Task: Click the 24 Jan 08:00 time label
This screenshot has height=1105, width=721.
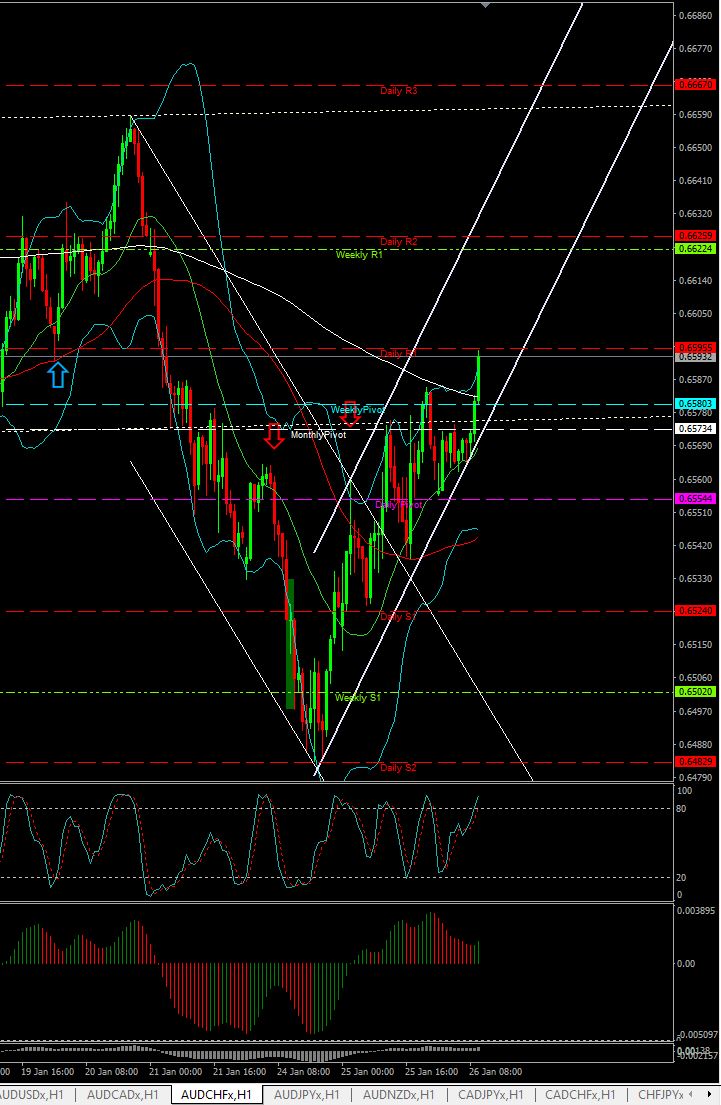Action: (x=304, y=1072)
